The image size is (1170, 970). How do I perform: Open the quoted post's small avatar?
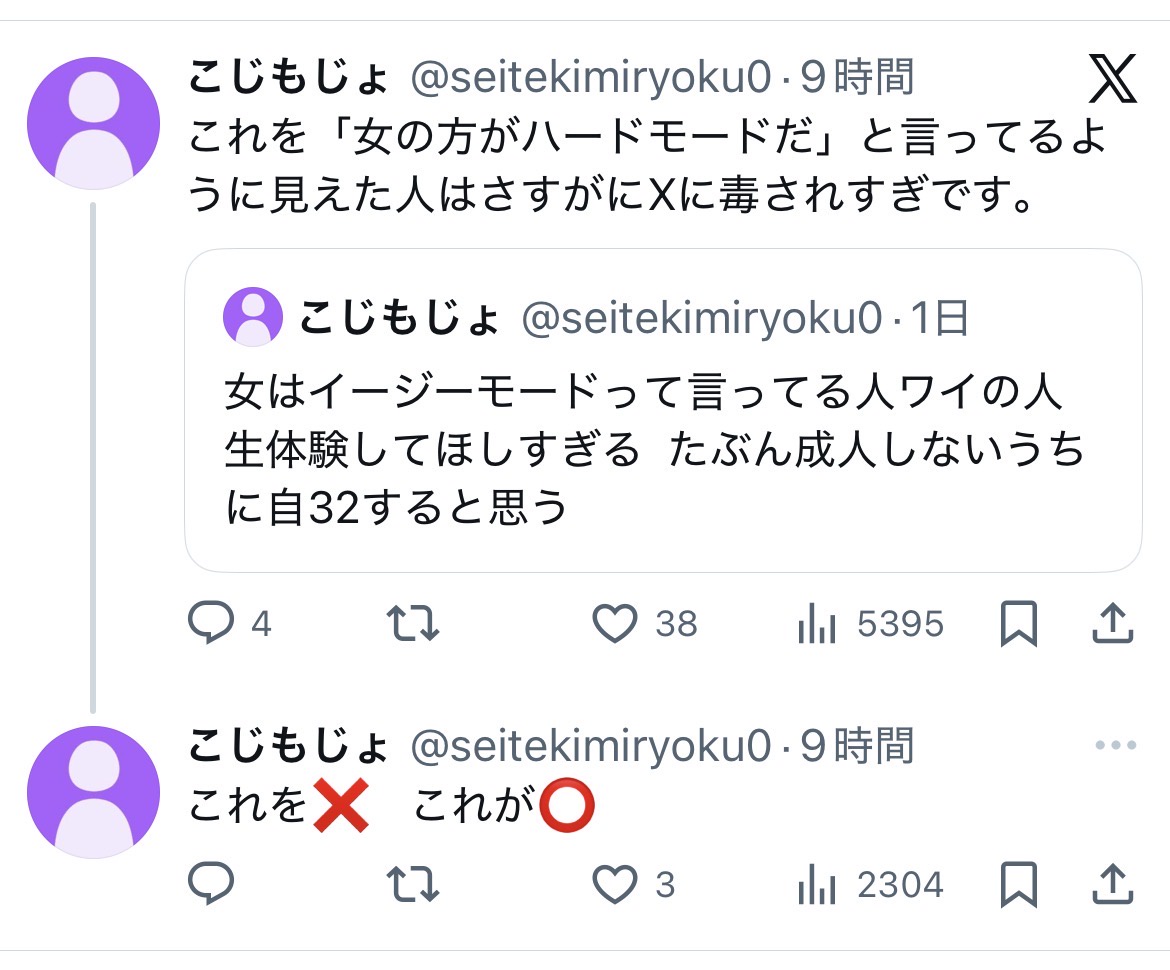pyautogui.click(x=253, y=317)
